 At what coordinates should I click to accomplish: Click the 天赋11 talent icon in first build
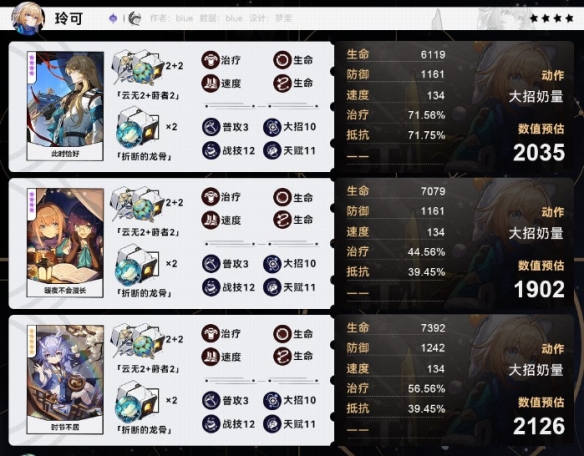[272, 151]
